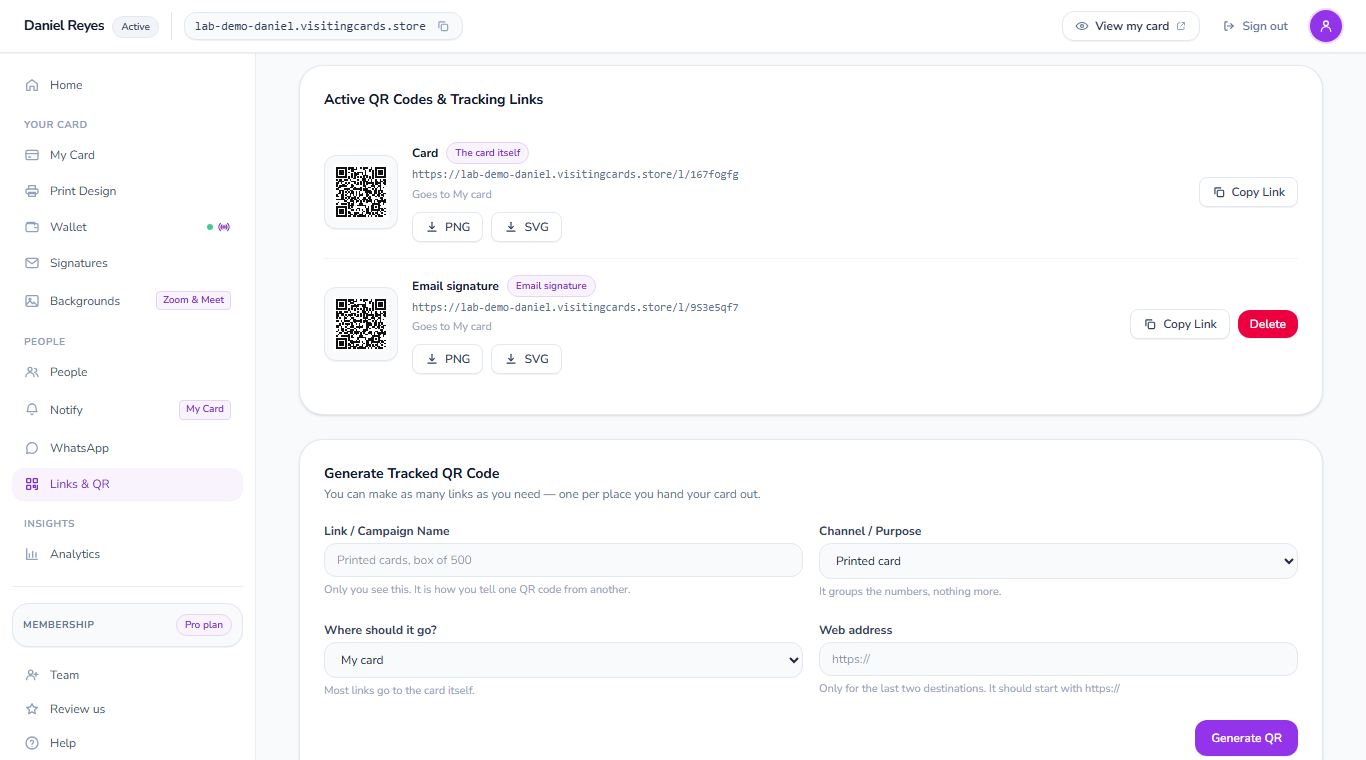Image resolution: width=1366 pixels, height=760 pixels.
Task: Open Review us page
Action: pos(127,709)
